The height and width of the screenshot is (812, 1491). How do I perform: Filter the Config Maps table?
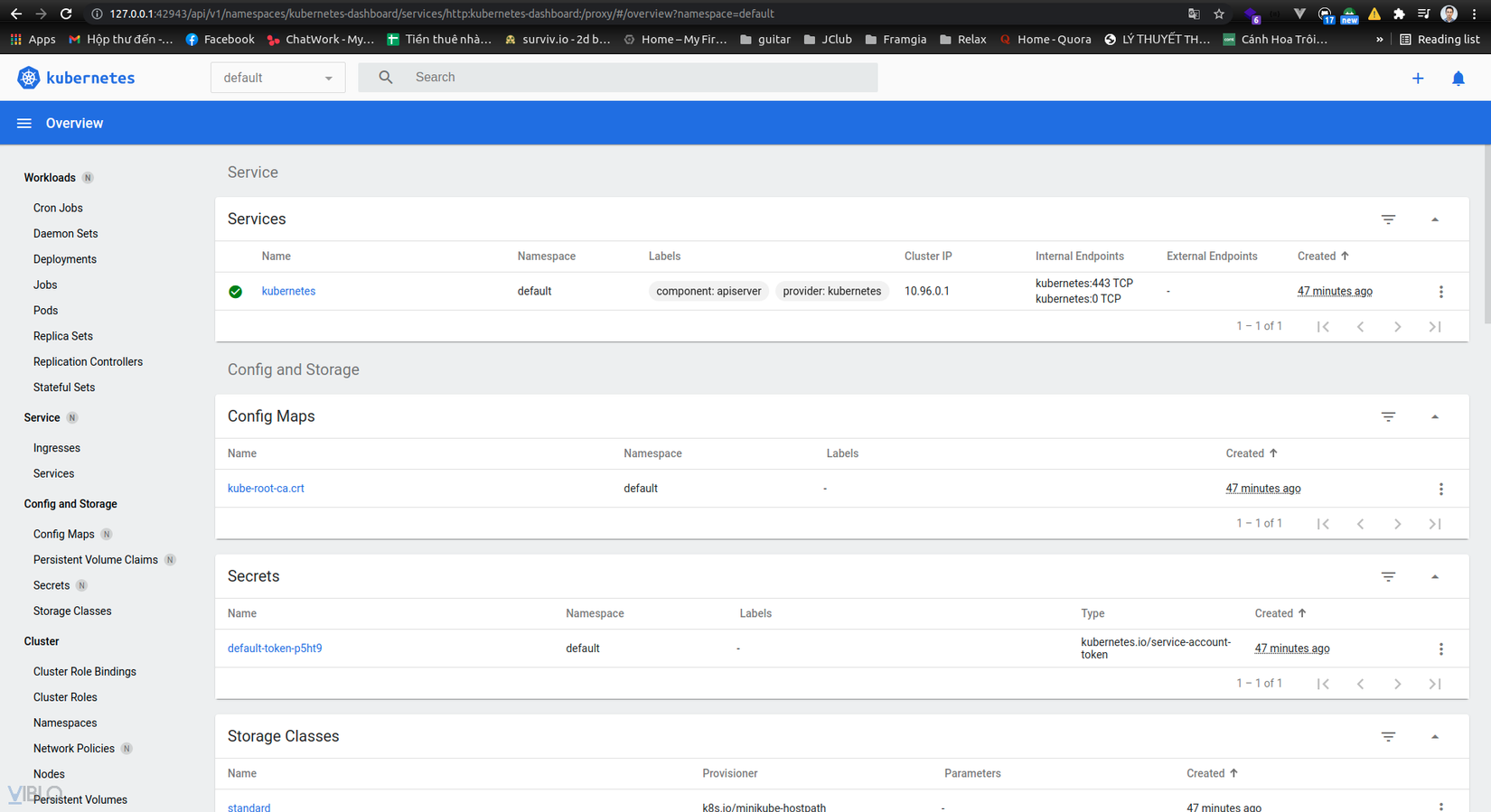1388,416
